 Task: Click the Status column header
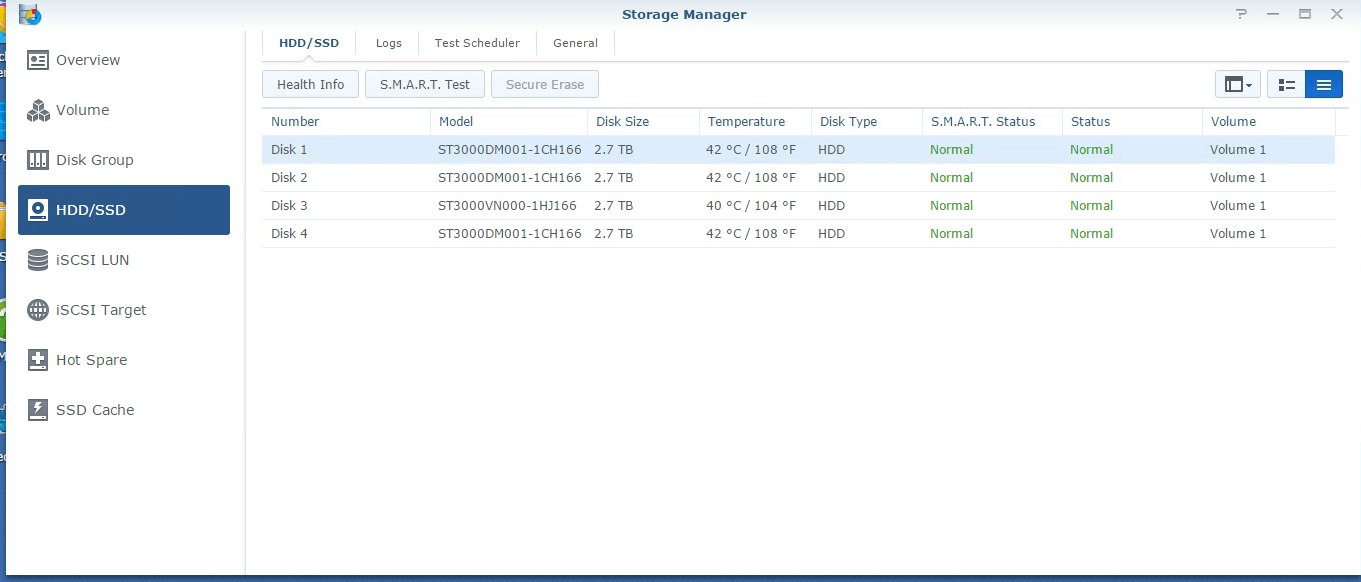(x=1132, y=122)
